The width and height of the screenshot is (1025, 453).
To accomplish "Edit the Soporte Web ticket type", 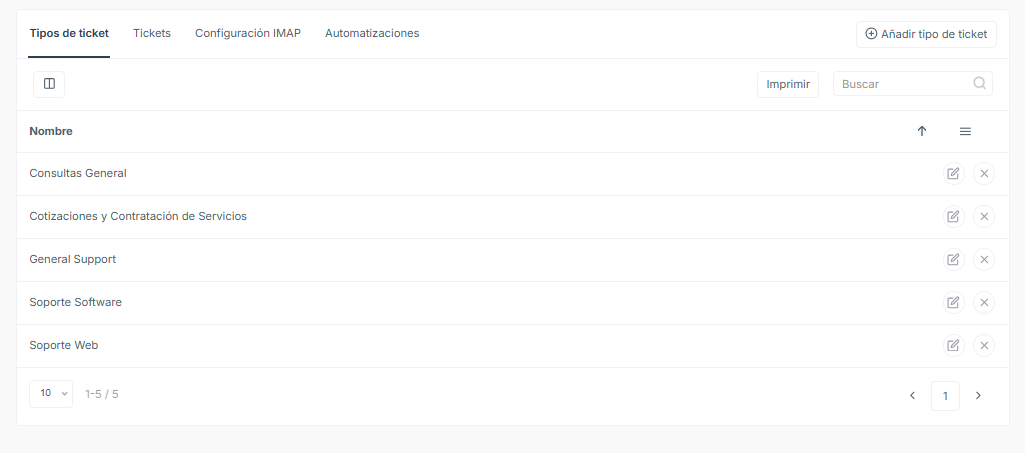I will coord(953,346).
